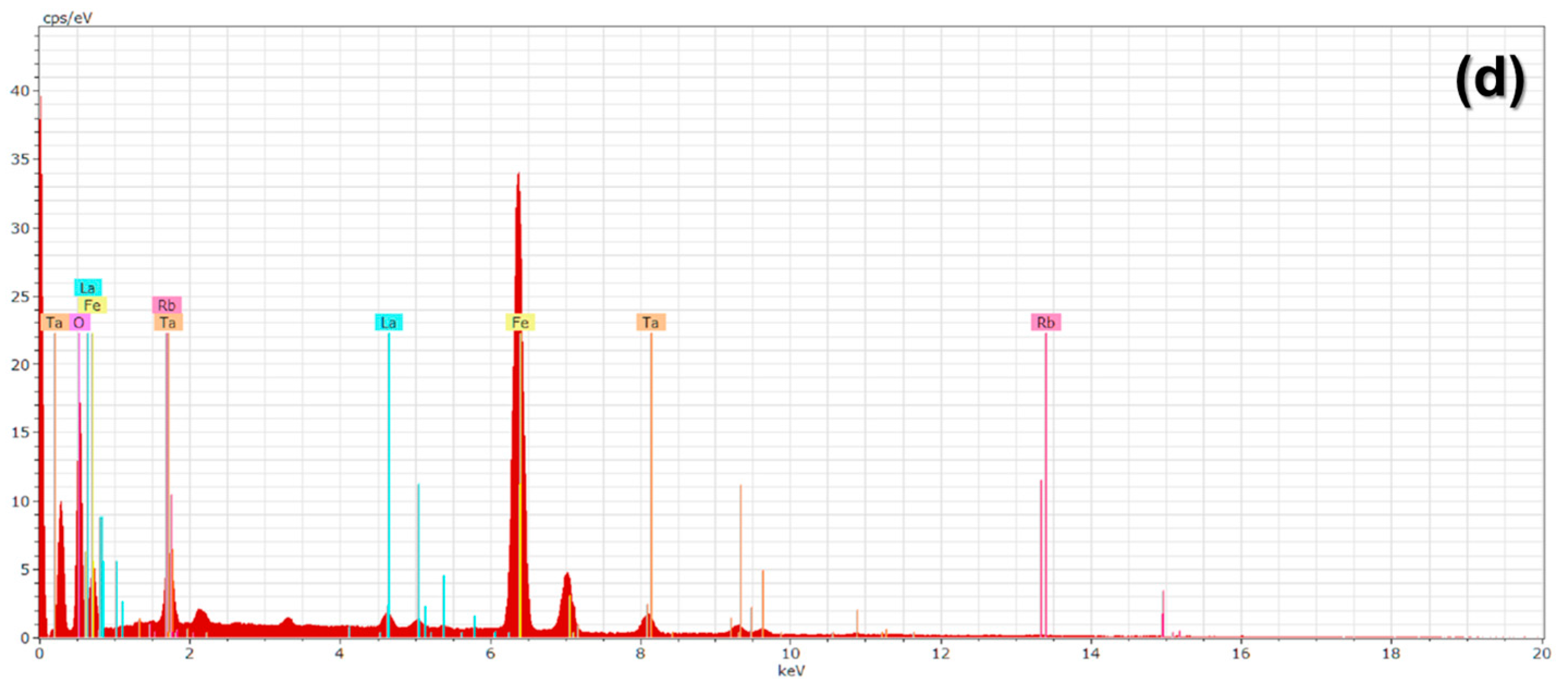Viewport: 1568px width, 691px height.
Task: Click the 10 tick on the x-axis
Action: [790, 654]
